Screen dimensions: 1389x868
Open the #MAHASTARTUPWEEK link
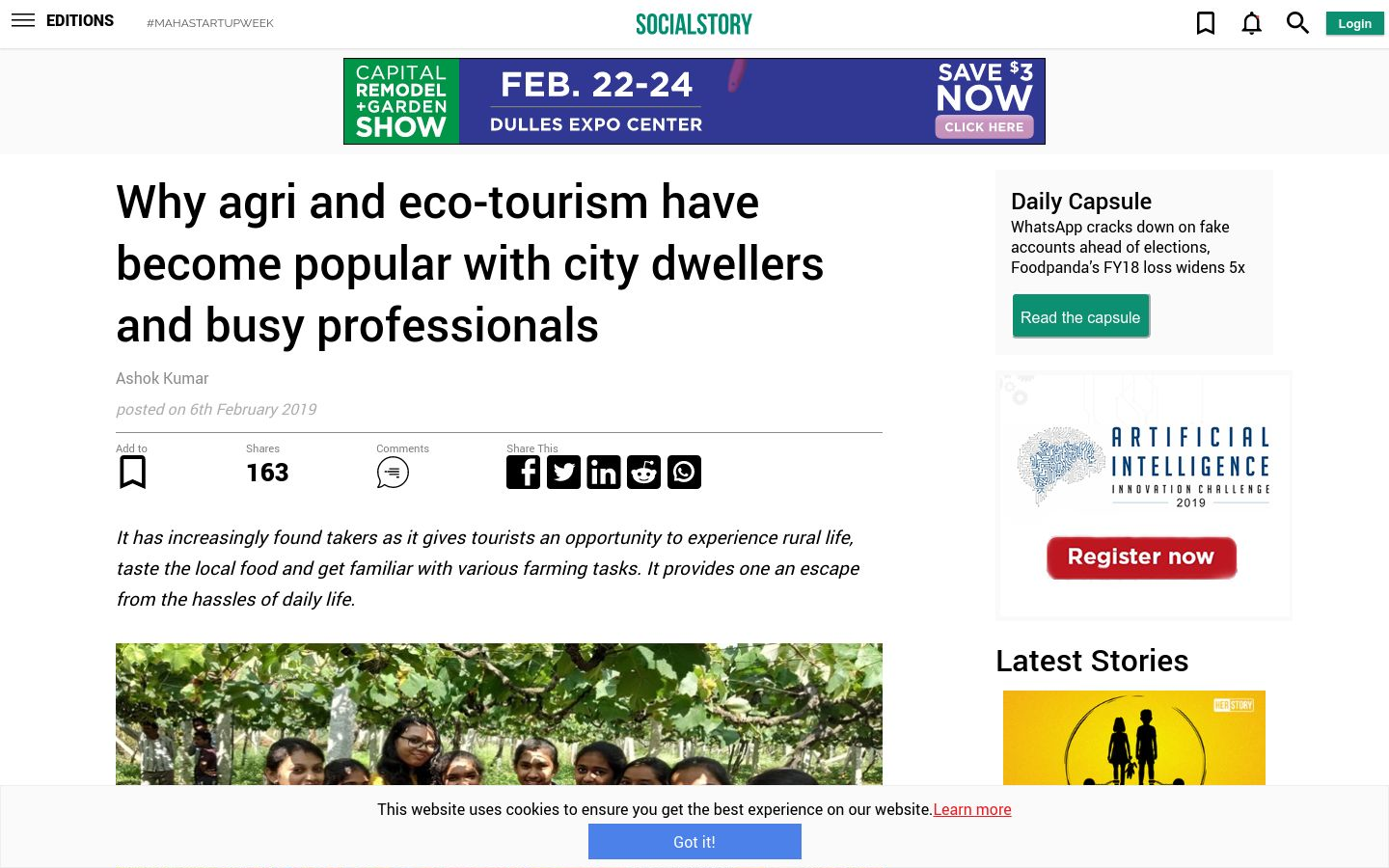(210, 23)
